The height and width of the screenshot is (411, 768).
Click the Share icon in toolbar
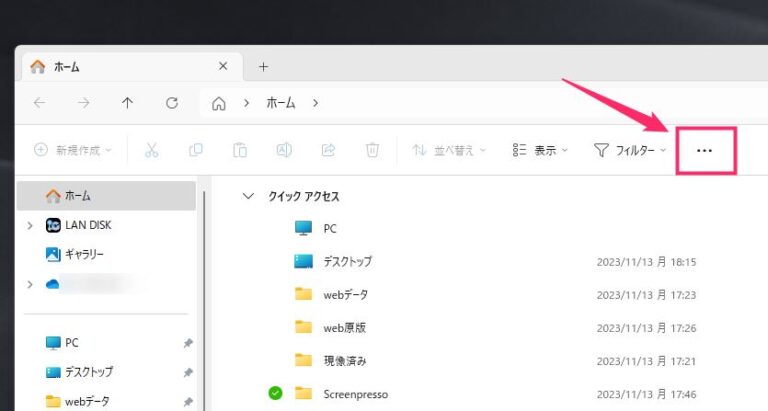click(x=328, y=150)
